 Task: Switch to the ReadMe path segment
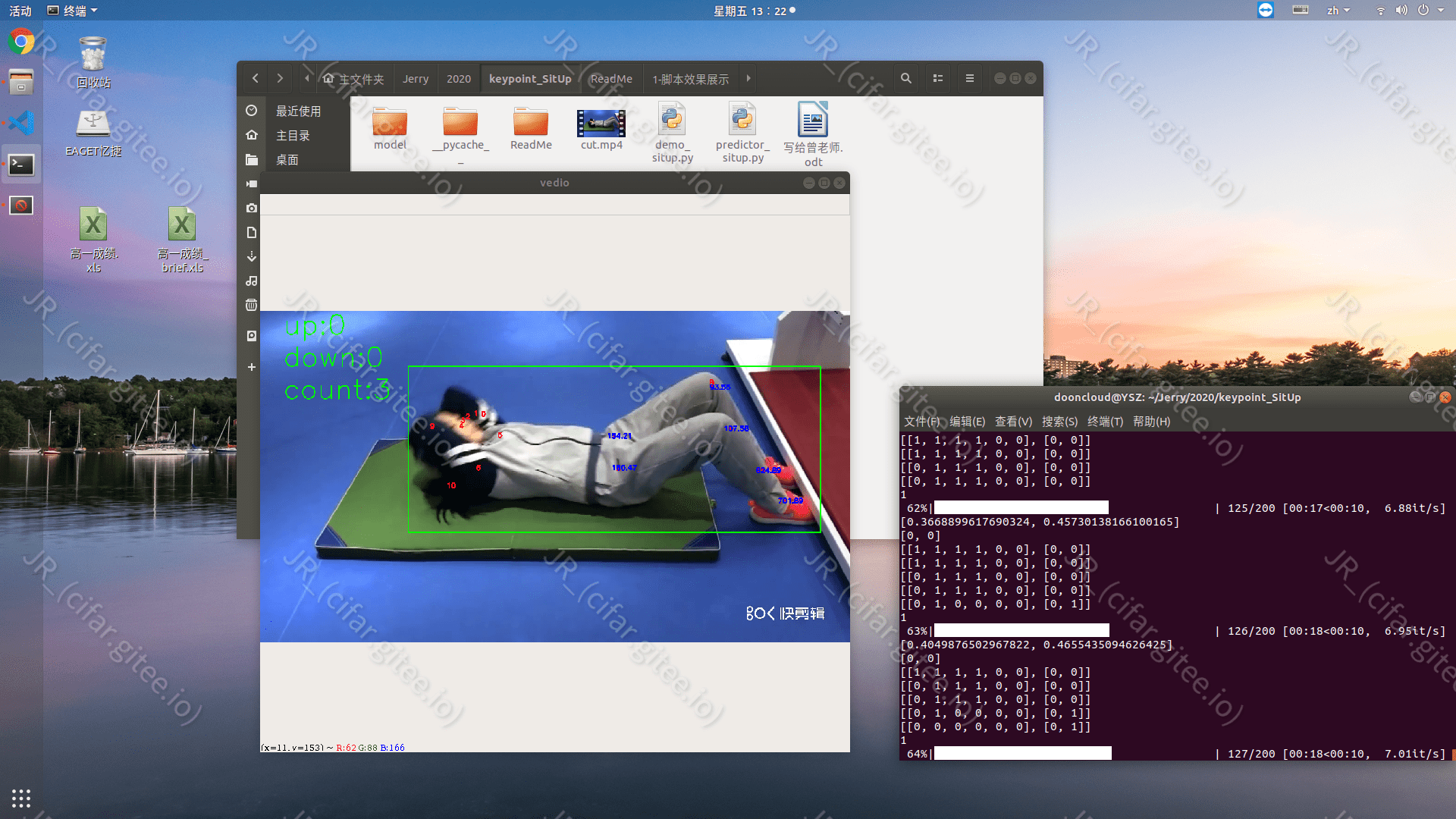coord(611,79)
